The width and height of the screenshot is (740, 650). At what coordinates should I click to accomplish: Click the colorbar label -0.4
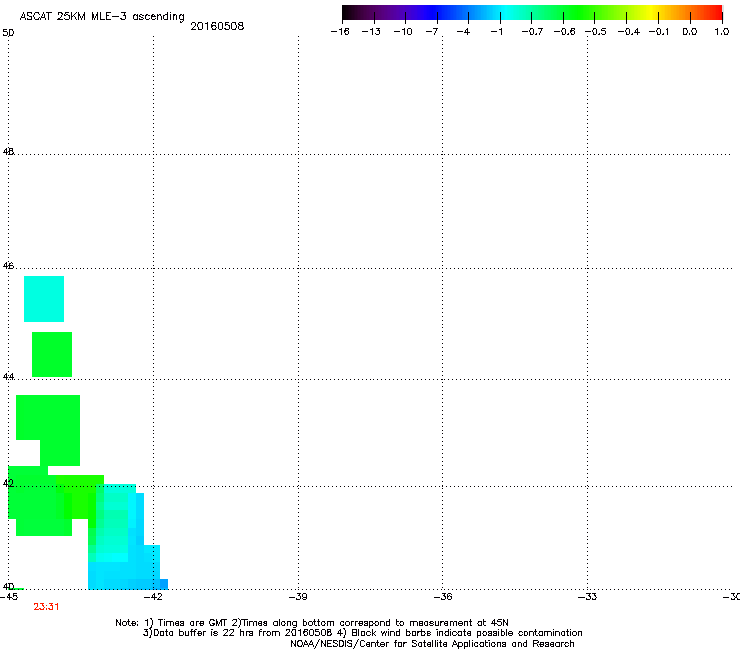click(x=629, y=32)
